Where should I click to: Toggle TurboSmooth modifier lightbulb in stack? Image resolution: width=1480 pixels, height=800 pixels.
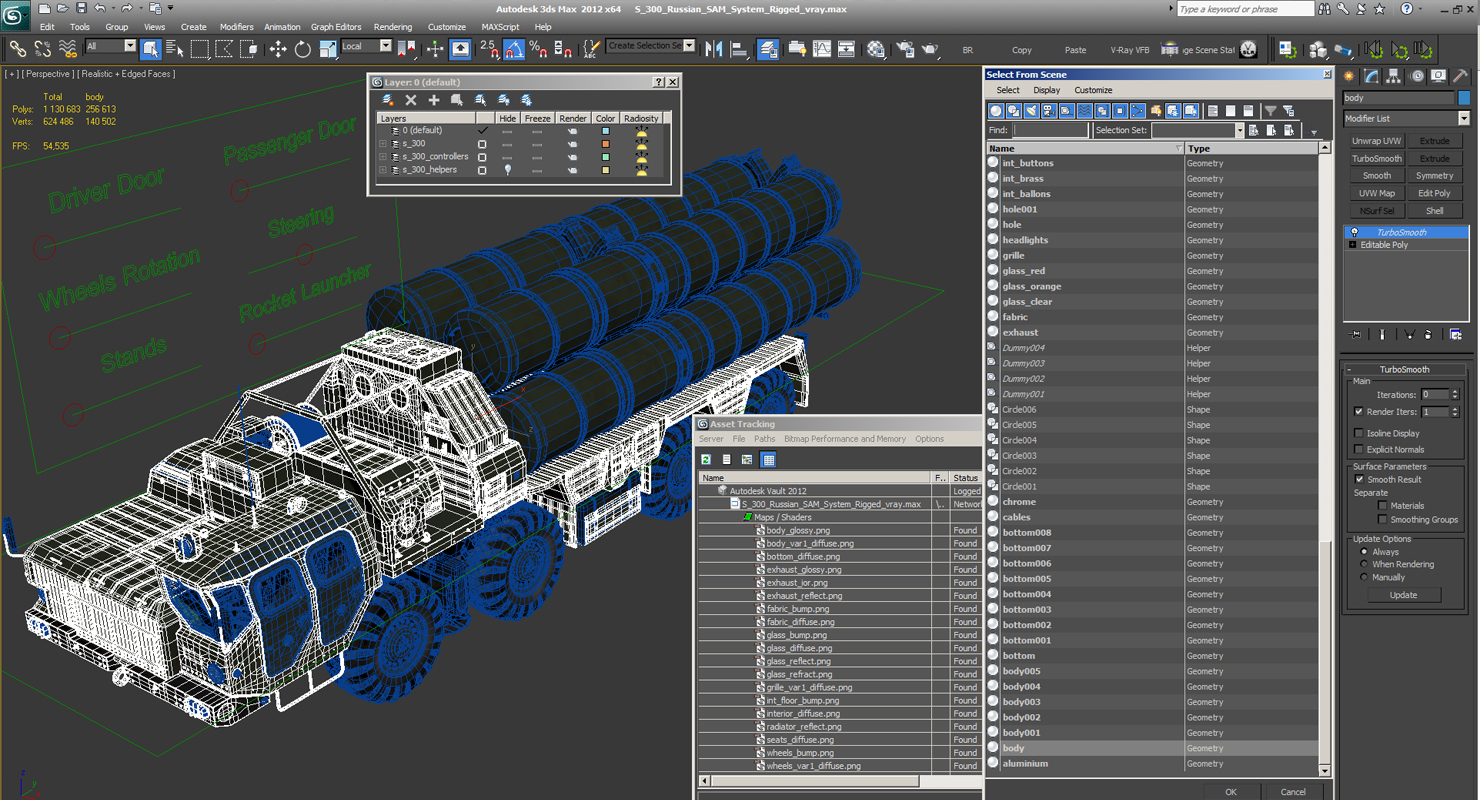point(1354,232)
